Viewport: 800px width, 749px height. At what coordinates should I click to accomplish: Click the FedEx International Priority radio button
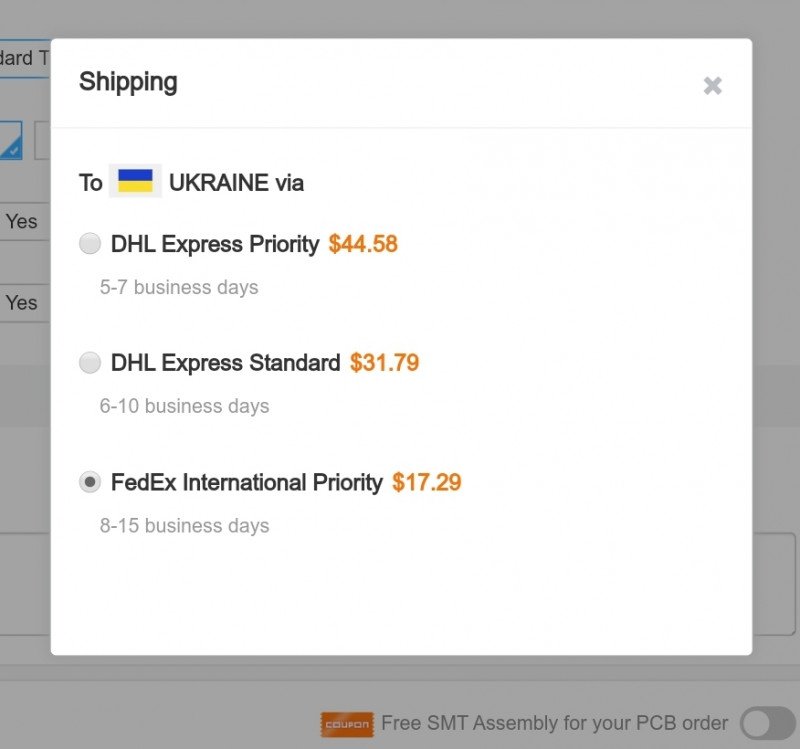(90, 482)
